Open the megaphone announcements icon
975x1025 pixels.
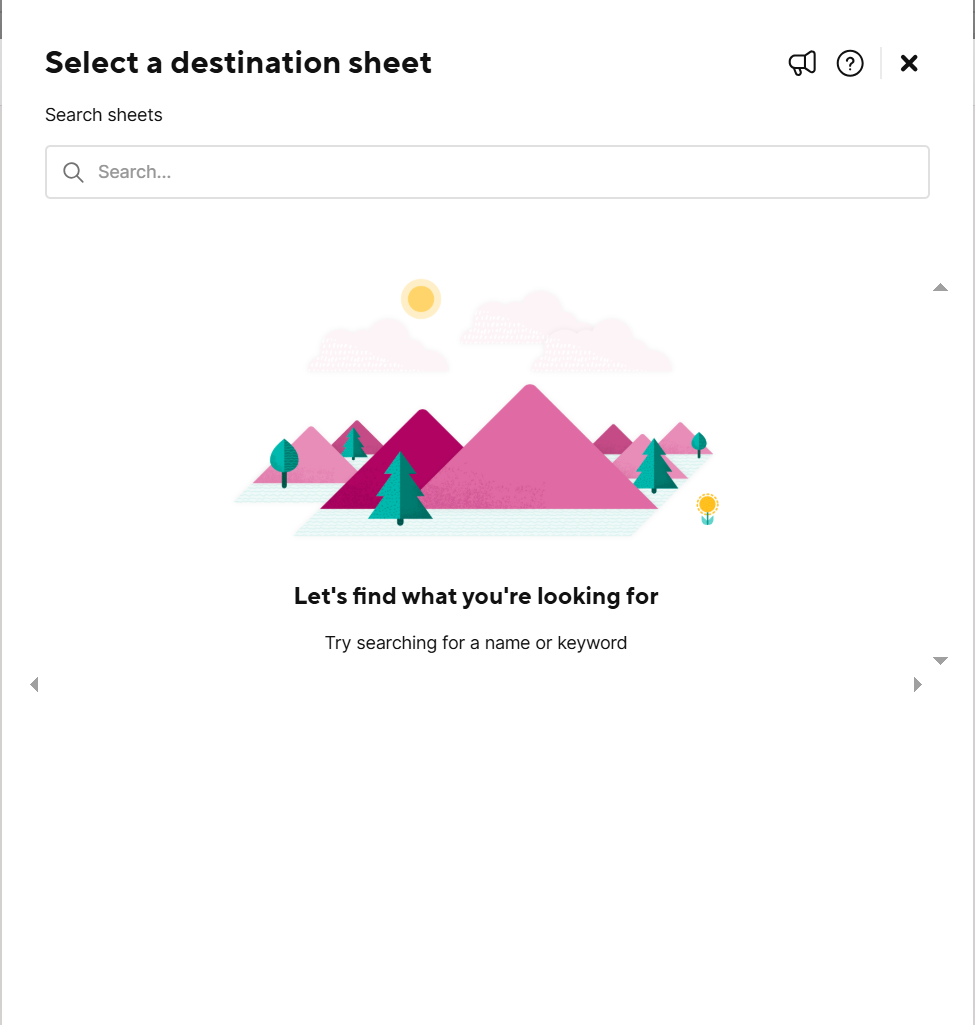click(x=802, y=63)
